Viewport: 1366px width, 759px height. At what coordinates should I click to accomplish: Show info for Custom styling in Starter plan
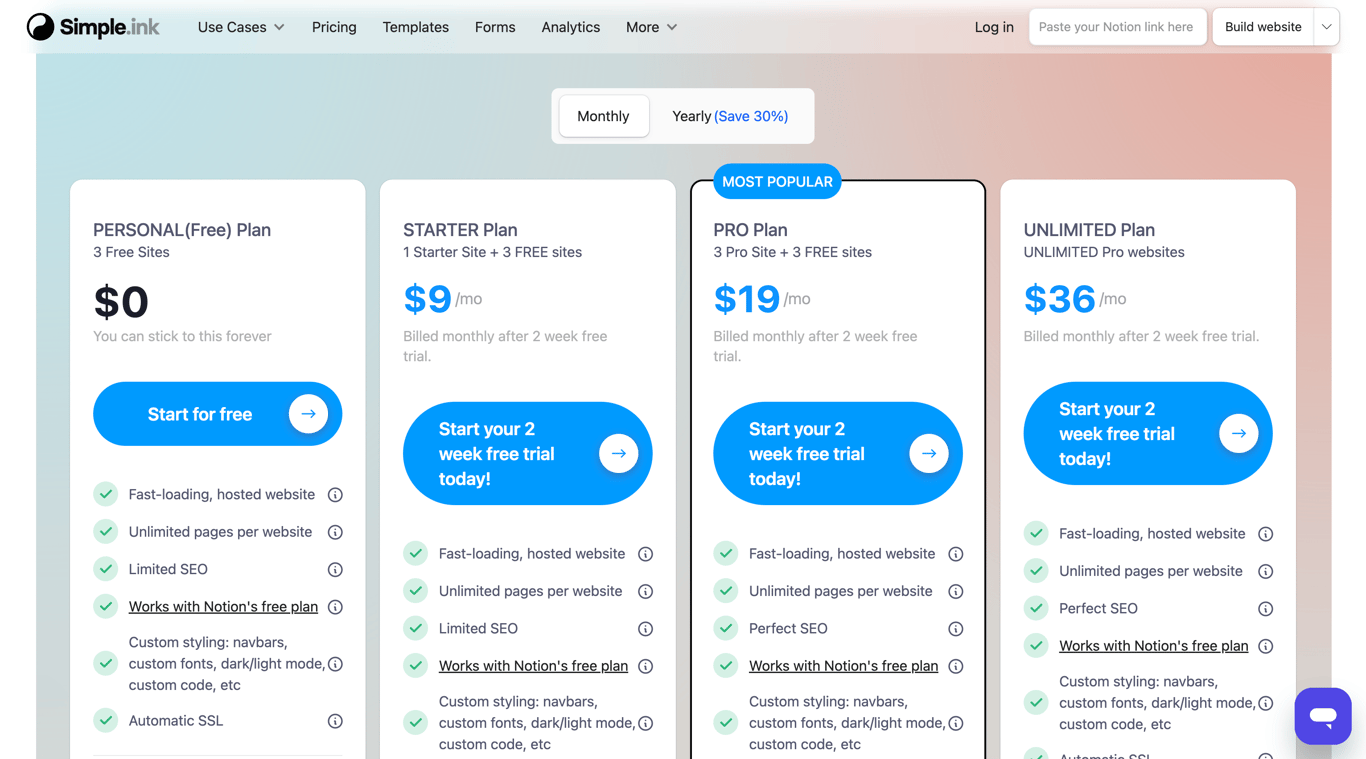646,723
